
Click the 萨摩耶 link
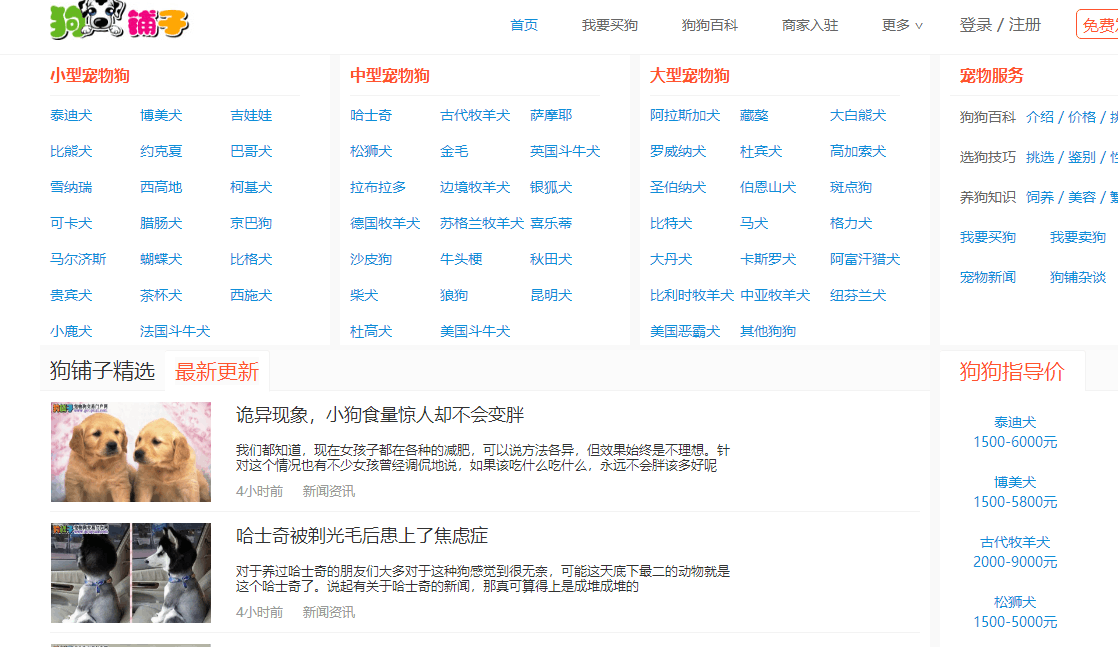pyautogui.click(x=551, y=116)
